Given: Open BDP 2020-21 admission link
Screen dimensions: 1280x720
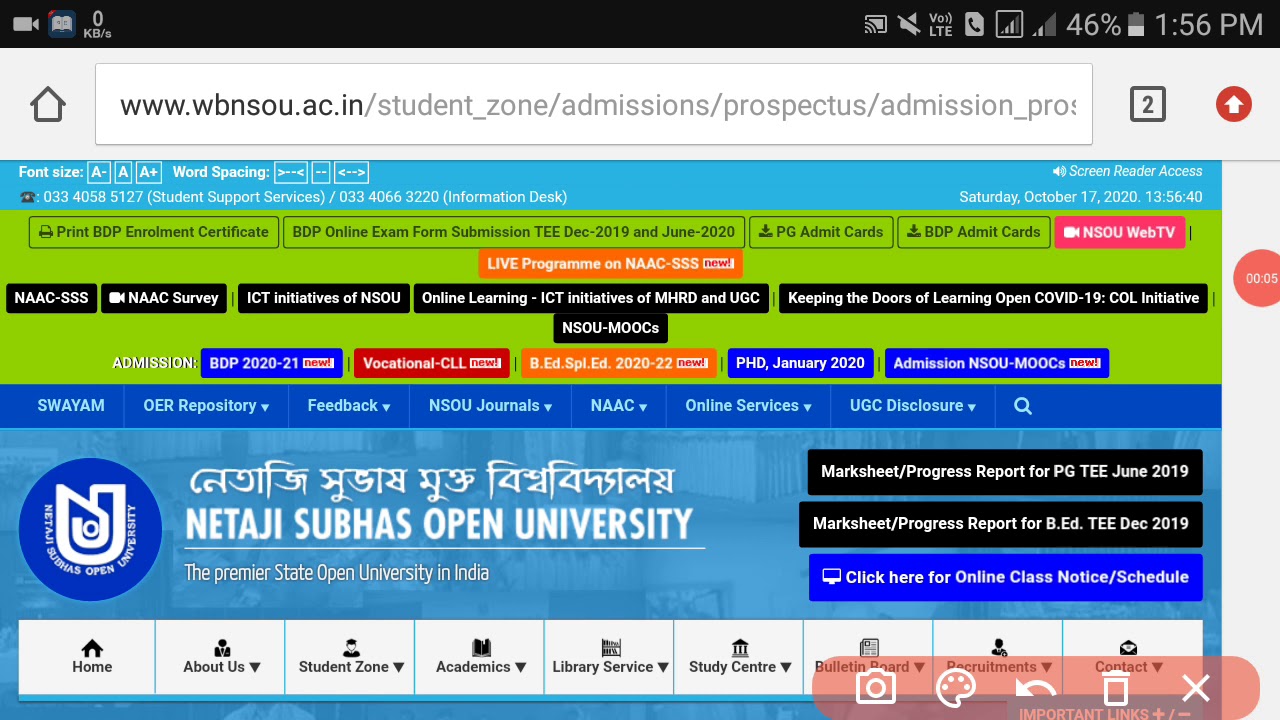Looking at the screenshot, I should [x=272, y=363].
